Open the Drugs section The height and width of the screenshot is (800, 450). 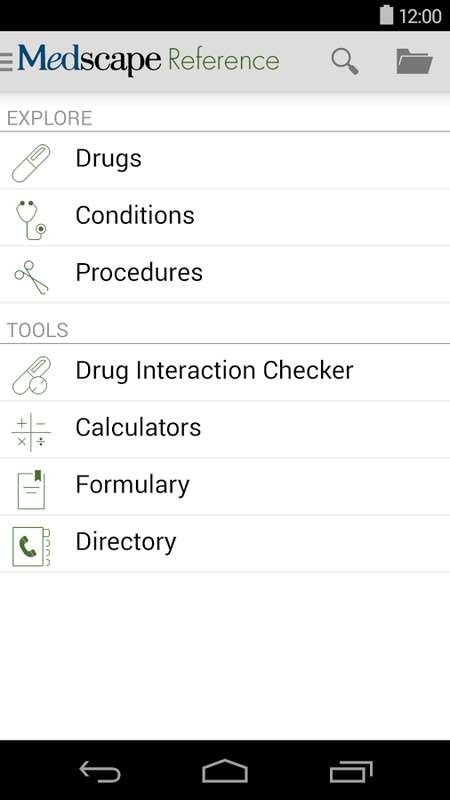click(x=225, y=160)
